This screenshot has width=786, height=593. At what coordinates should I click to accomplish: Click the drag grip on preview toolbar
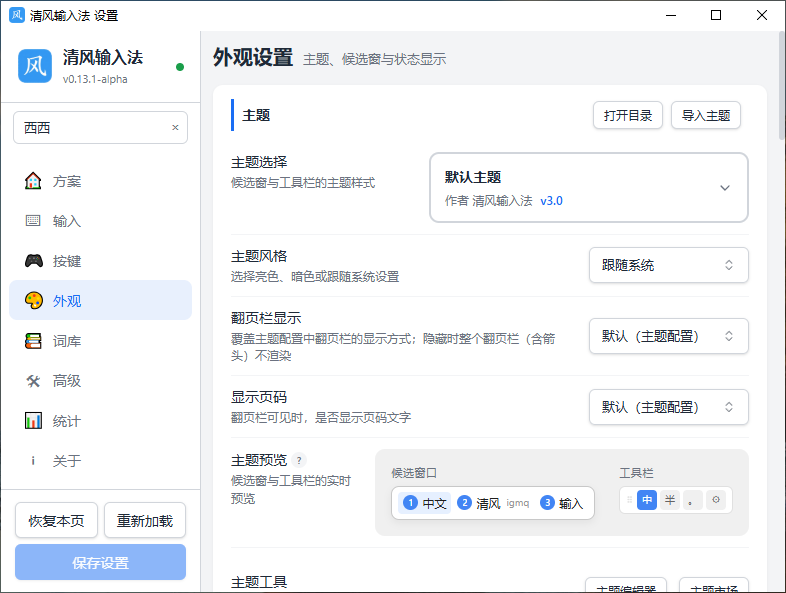point(629,500)
